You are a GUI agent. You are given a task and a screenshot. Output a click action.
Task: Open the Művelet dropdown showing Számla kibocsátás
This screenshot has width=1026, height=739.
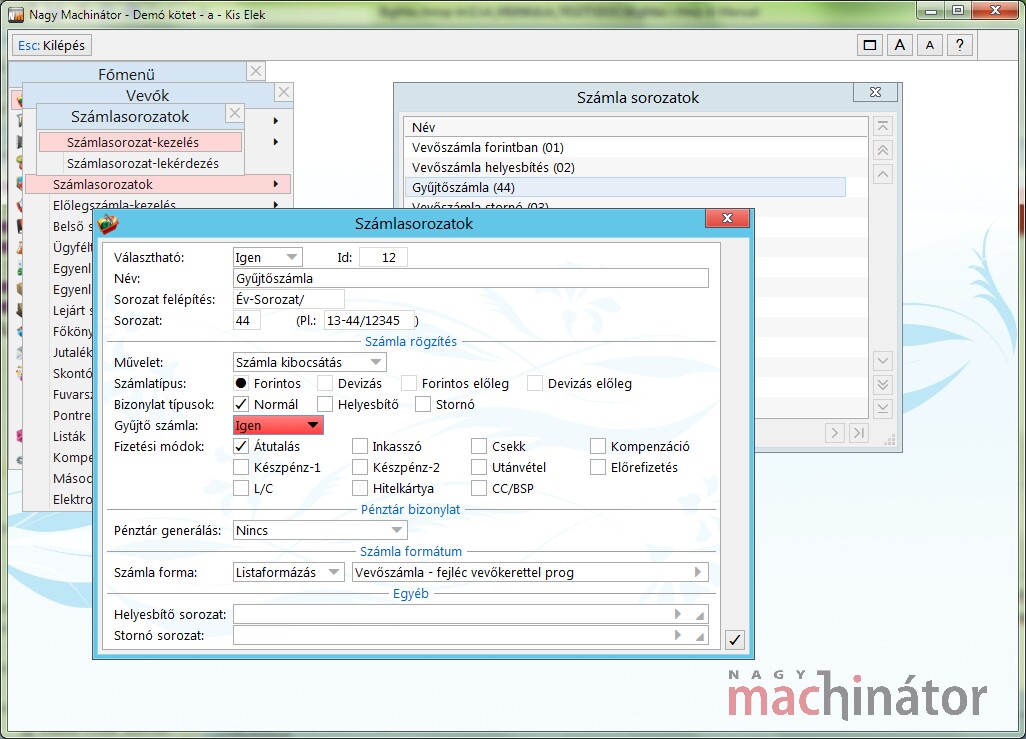point(310,362)
